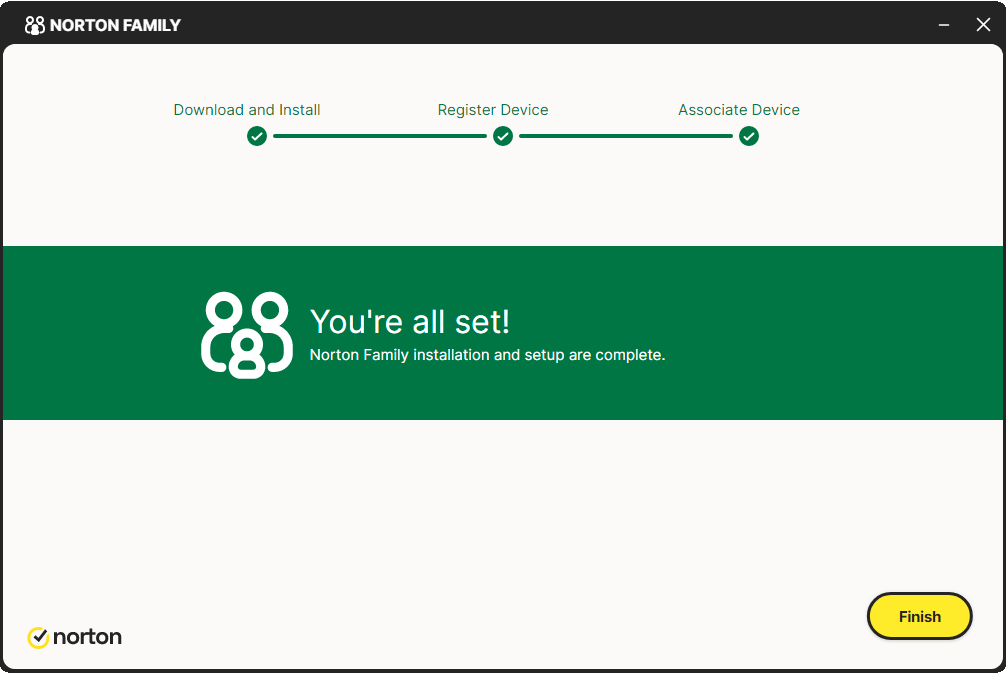
Task: Click the Register Device checkmark icon
Action: click(x=503, y=136)
